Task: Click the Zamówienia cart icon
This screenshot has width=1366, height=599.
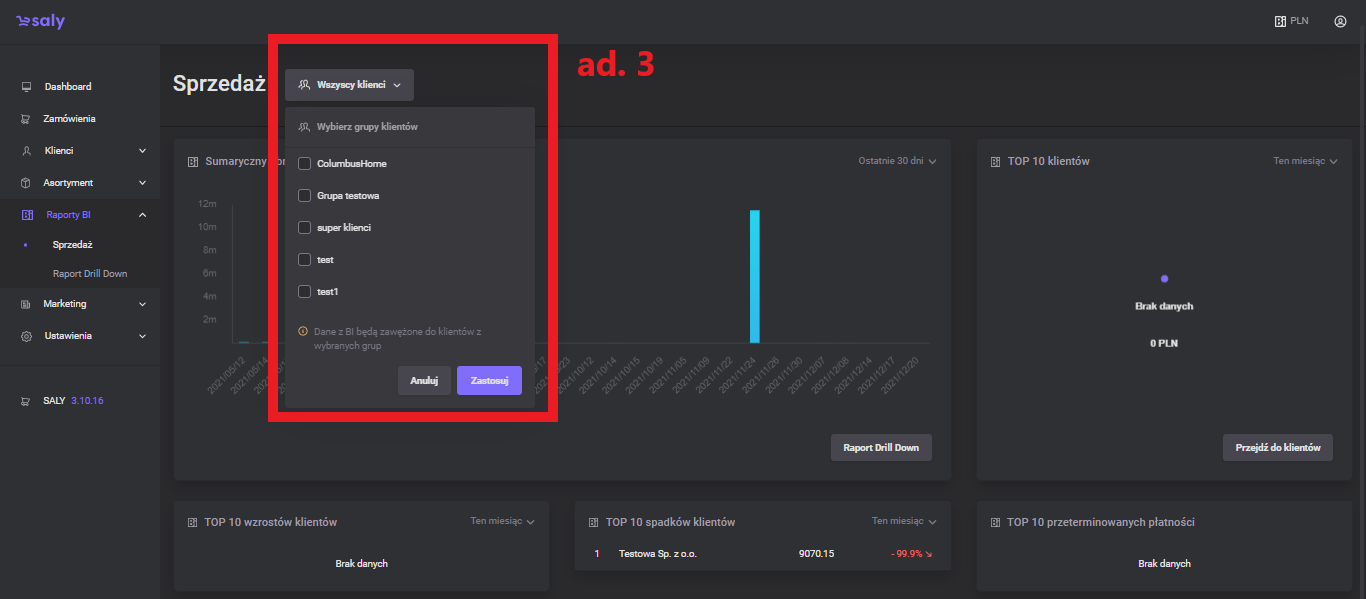Action: [27, 119]
